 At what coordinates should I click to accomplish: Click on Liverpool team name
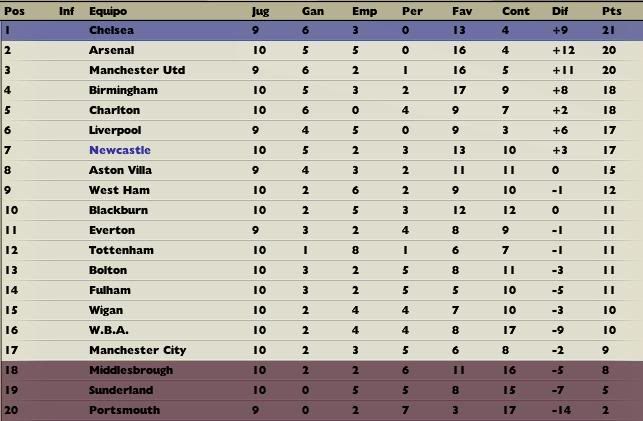(x=115, y=130)
